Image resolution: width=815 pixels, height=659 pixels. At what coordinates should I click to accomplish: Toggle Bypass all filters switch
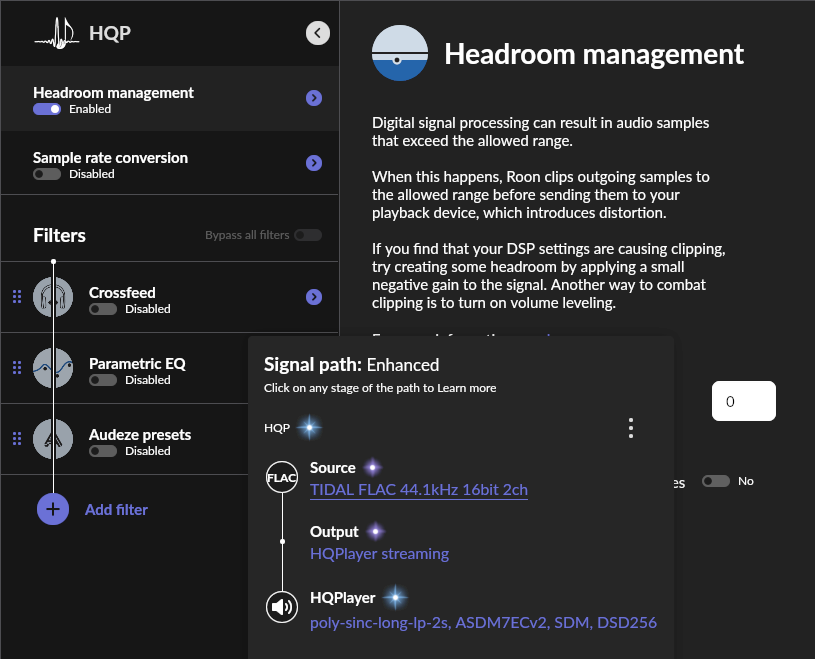pos(308,235)
